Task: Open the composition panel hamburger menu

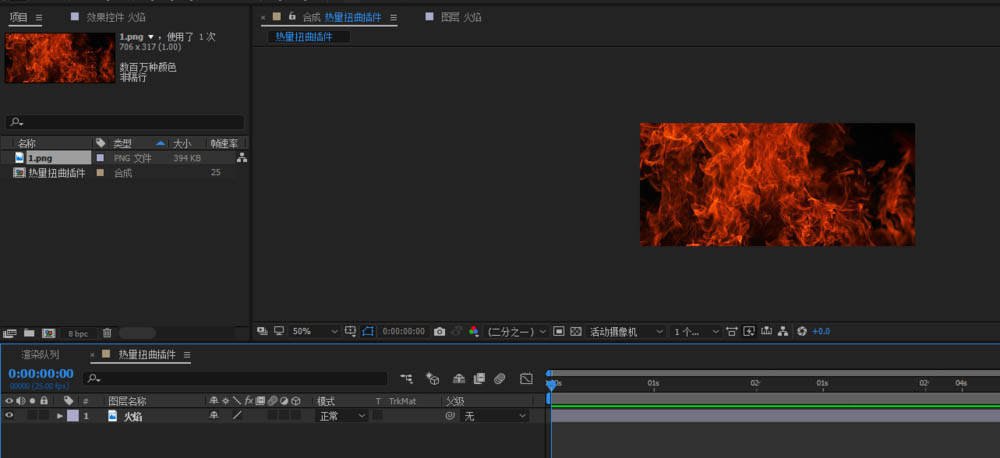Action: click(x=393, y=18)
